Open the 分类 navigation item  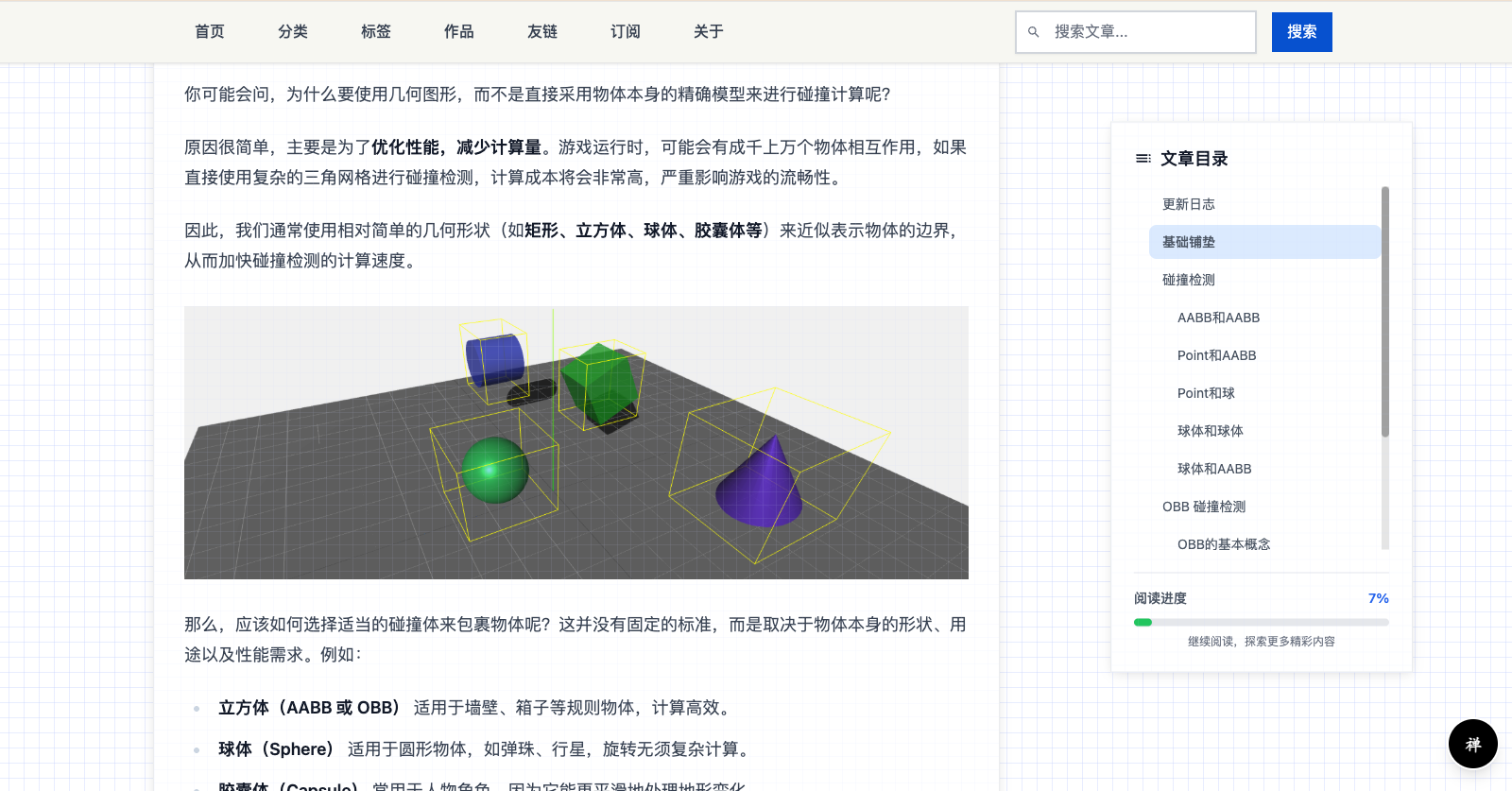[293, 32]
